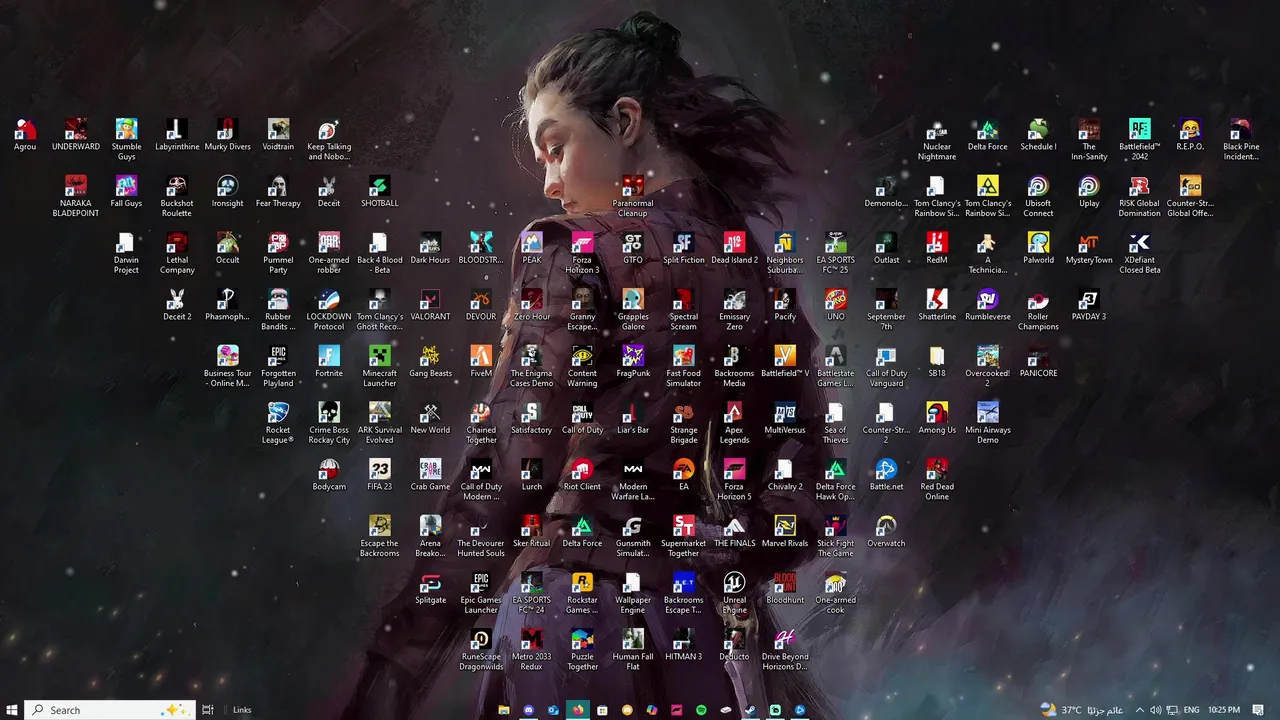Image resolution: width=1280 pixels, height=720 pixels.
Task: Select the Palworld icon
Action: click(1038, 249)
